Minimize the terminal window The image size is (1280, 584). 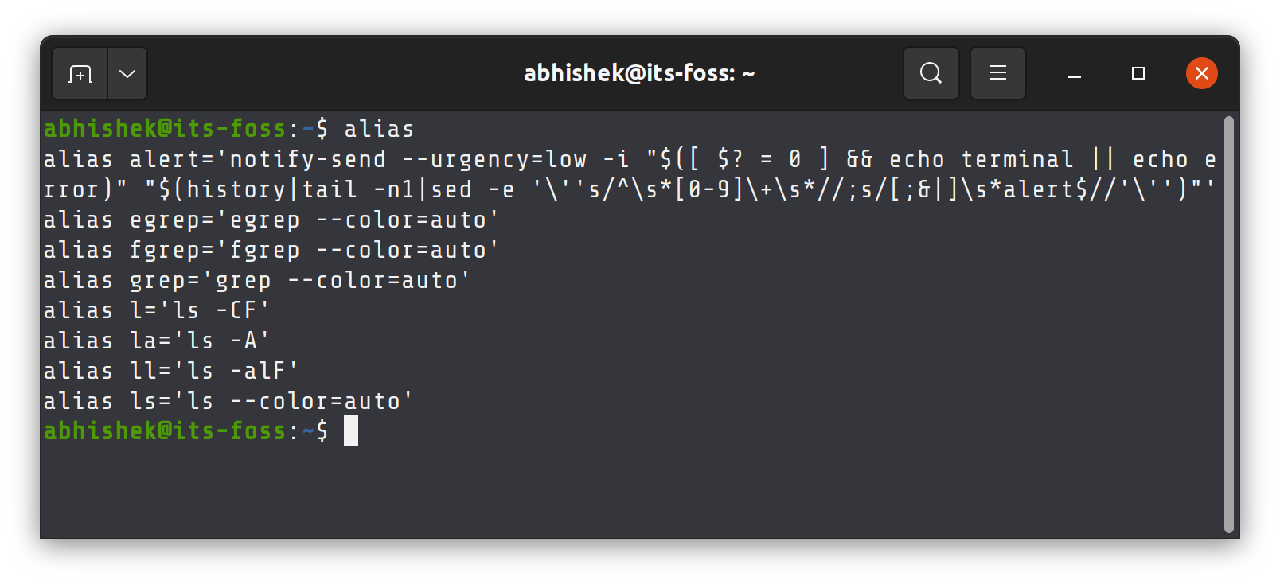point(1074,74)
